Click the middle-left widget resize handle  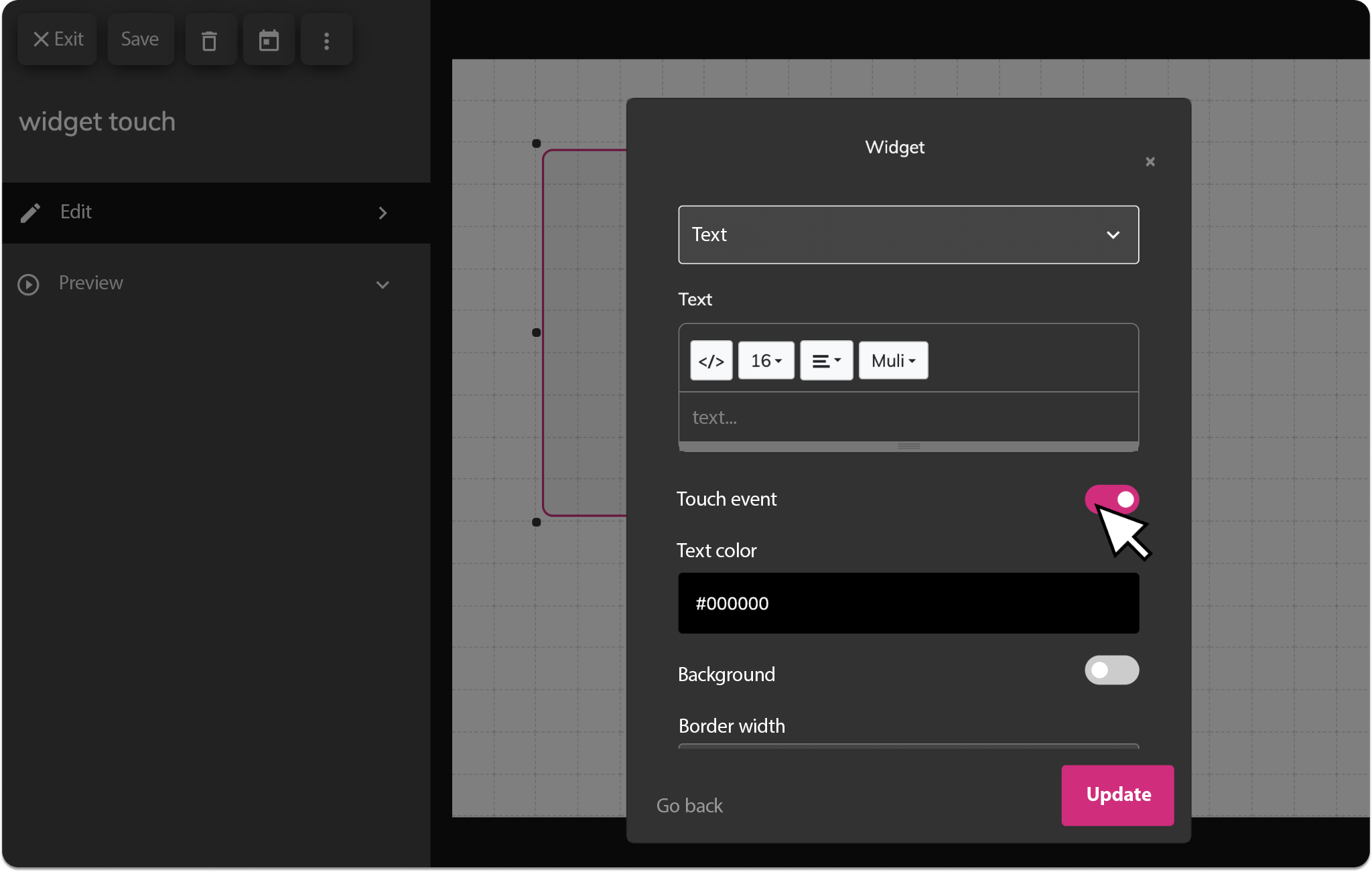click(536, 333)
